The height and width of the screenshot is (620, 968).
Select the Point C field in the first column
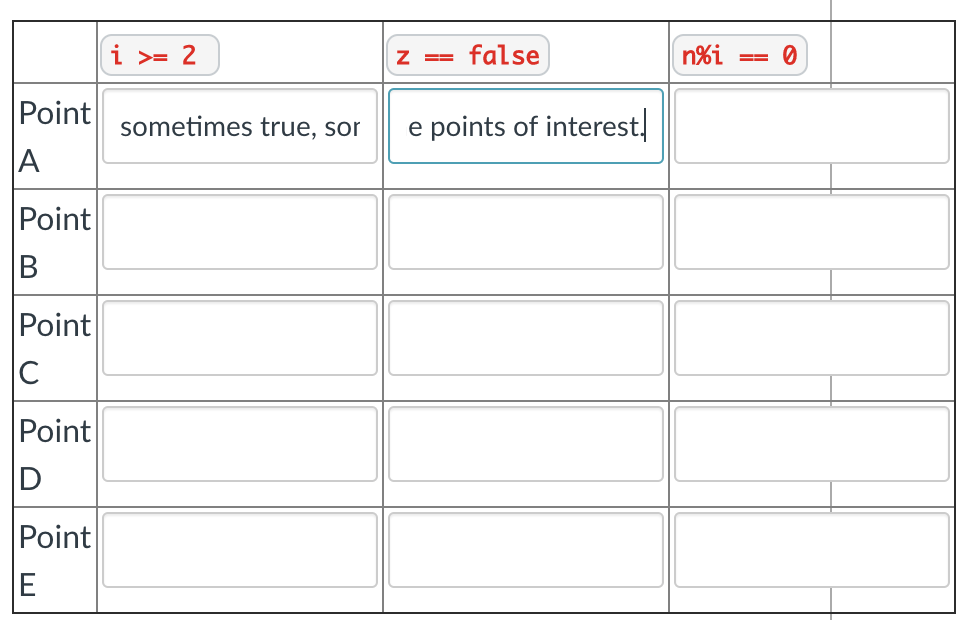point(239,338)
